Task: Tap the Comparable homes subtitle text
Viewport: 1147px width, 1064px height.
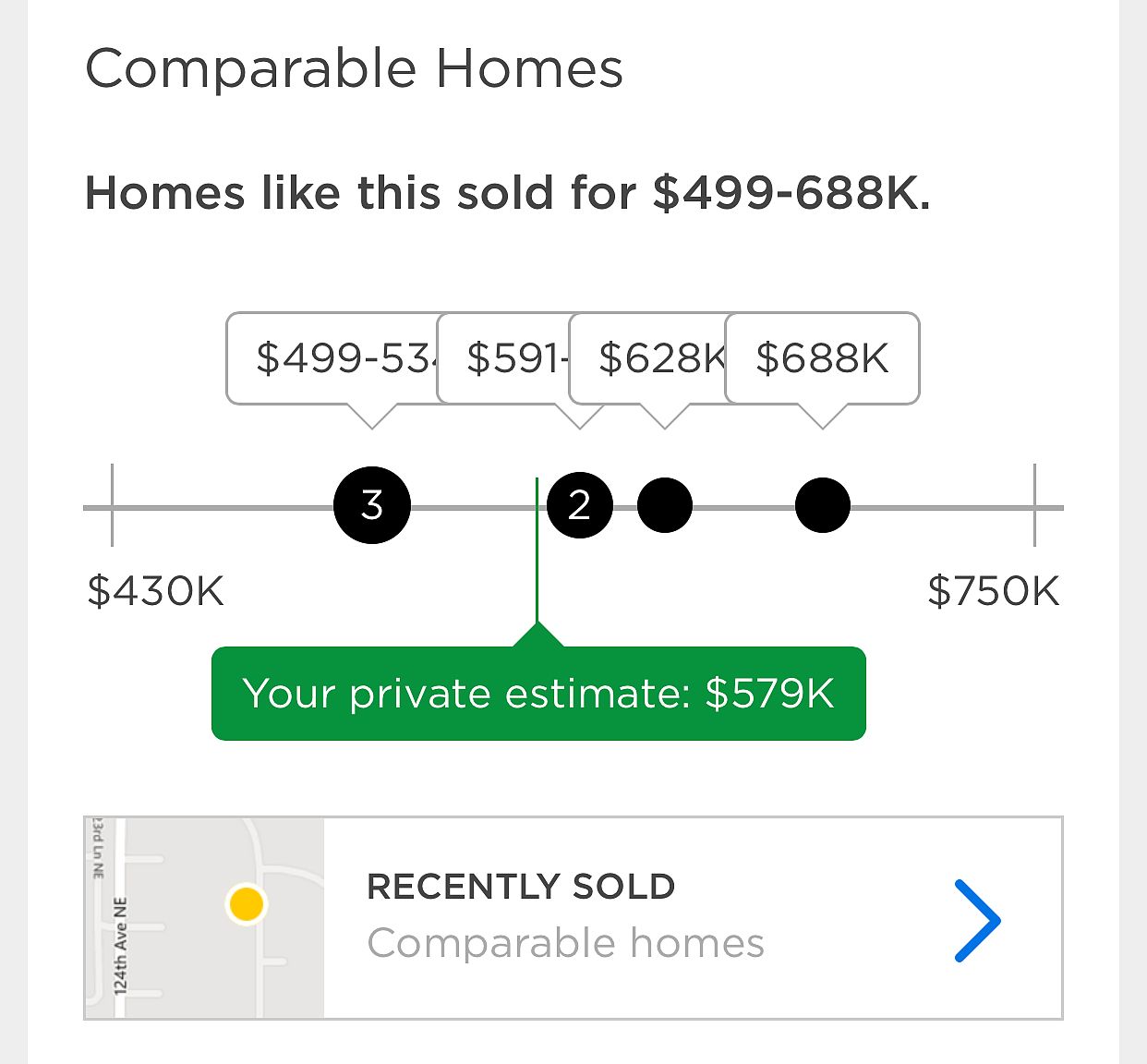Action: click(566, 944)
